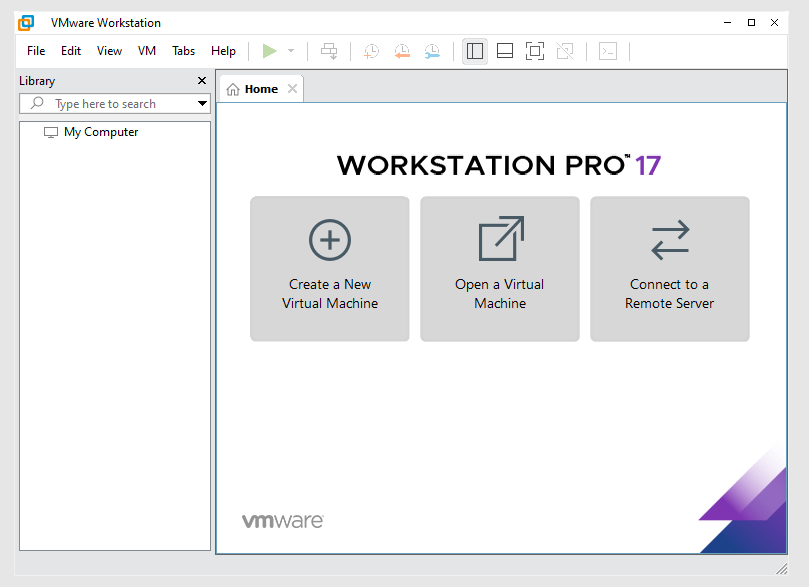809x587 pixels.
Task: Click the Unity mode toolbar icon
Action: click(565, 51)
